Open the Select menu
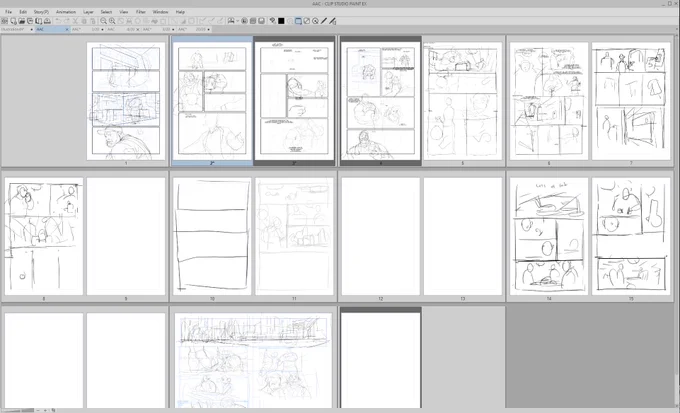The image size is (680, 413). 106,12
